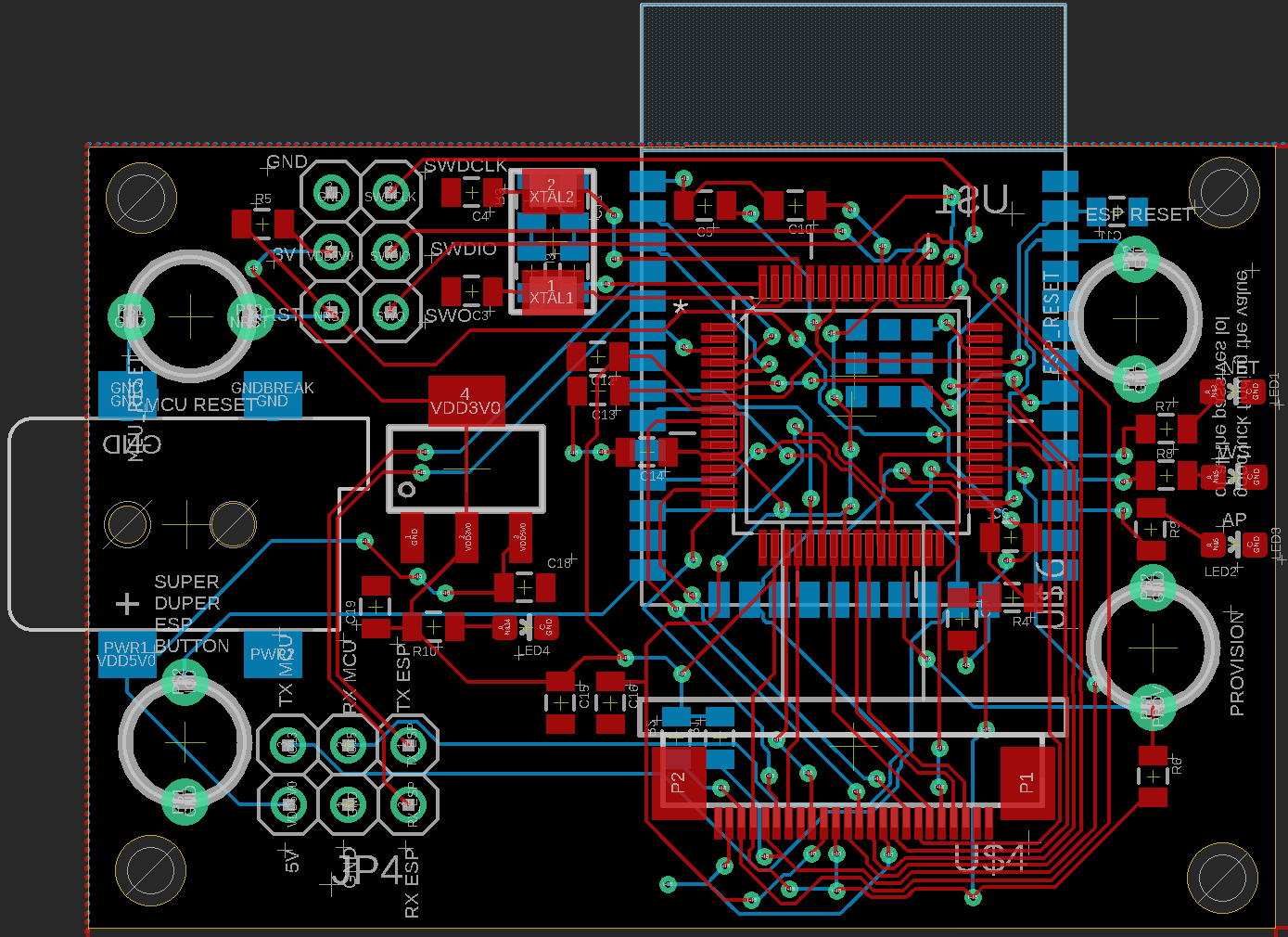Click the TX ESP pin label
Viewport: 1288px width, 937px height.
point(403,677)
